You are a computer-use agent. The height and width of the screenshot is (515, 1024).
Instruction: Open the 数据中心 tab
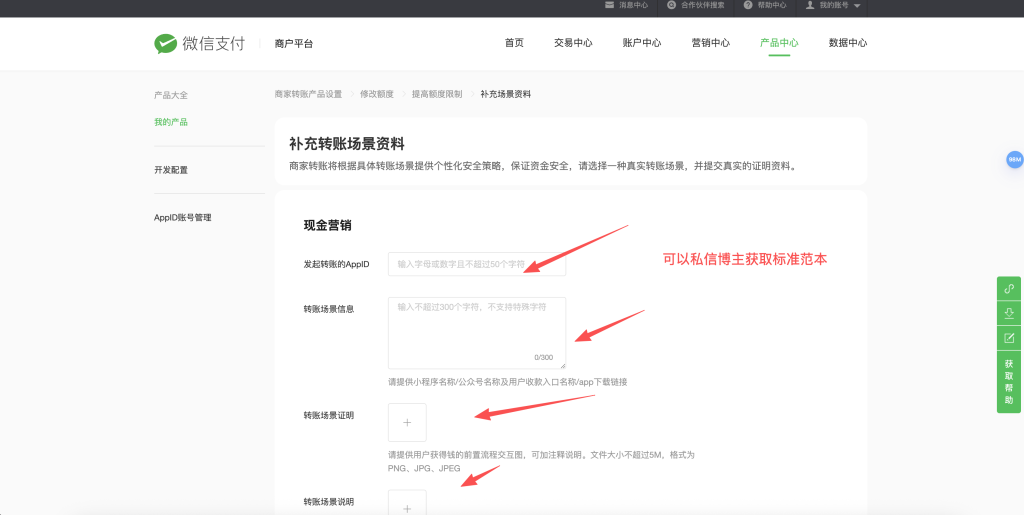848,43
